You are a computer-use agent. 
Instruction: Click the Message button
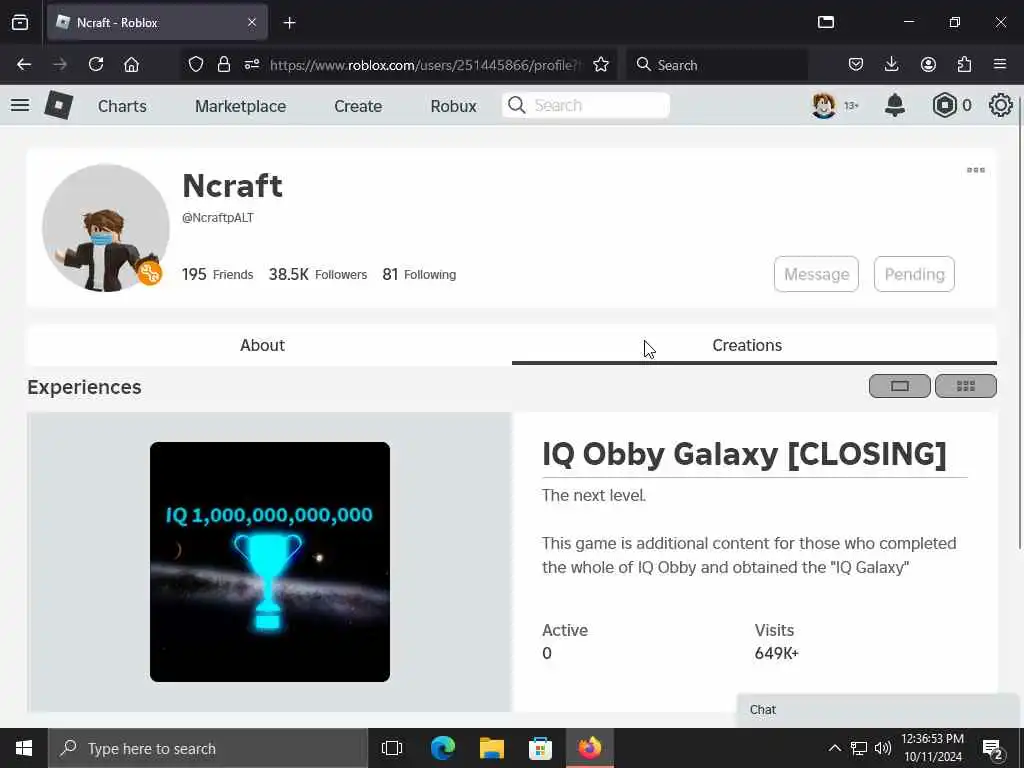tap(816, 274)
